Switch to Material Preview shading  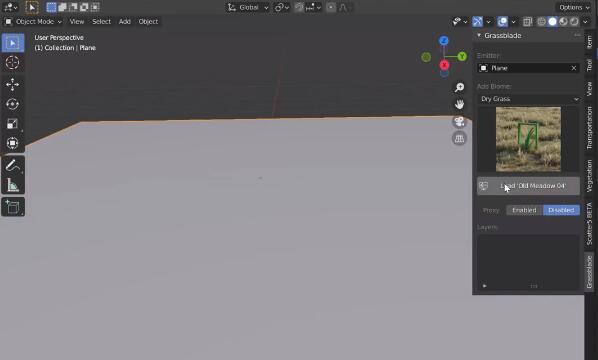tap(563, 22)
